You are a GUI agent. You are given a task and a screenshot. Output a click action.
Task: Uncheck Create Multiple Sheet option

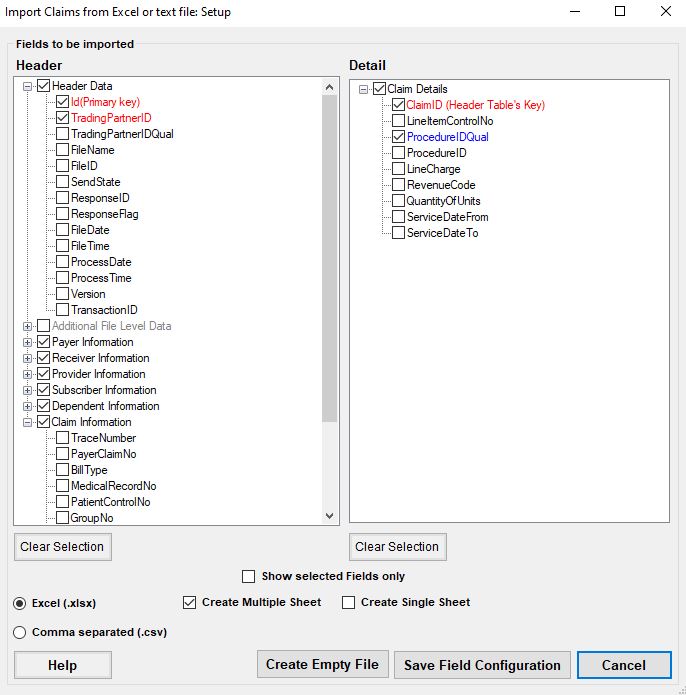coord(189,603)
